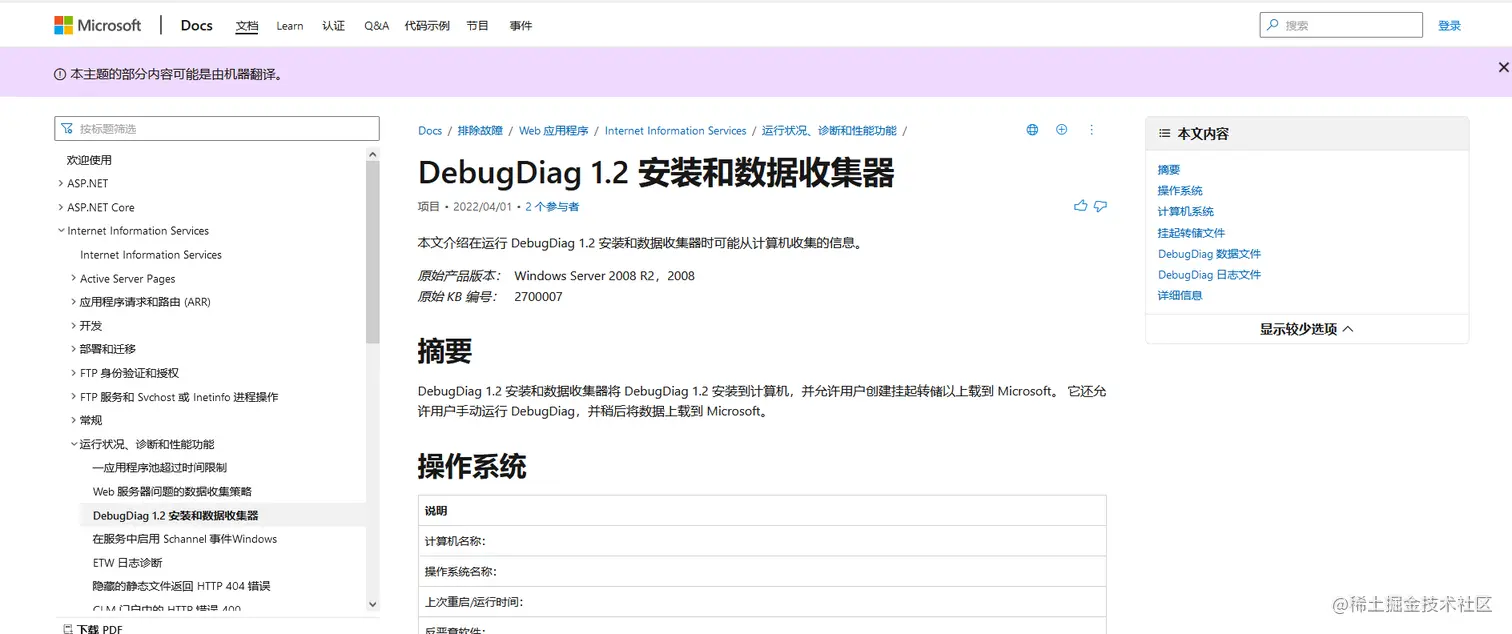
Task: Jump to DebugDiag 日志文件 in outline
Action: (x=1210, y=275)
